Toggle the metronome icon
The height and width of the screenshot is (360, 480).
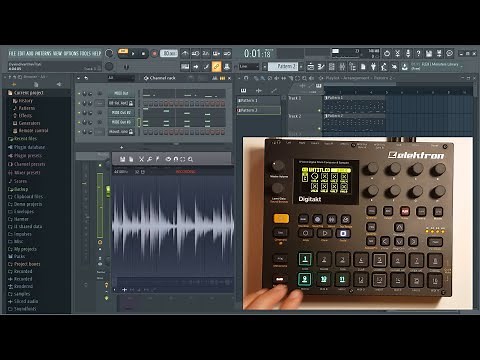[x=185, y=53]
